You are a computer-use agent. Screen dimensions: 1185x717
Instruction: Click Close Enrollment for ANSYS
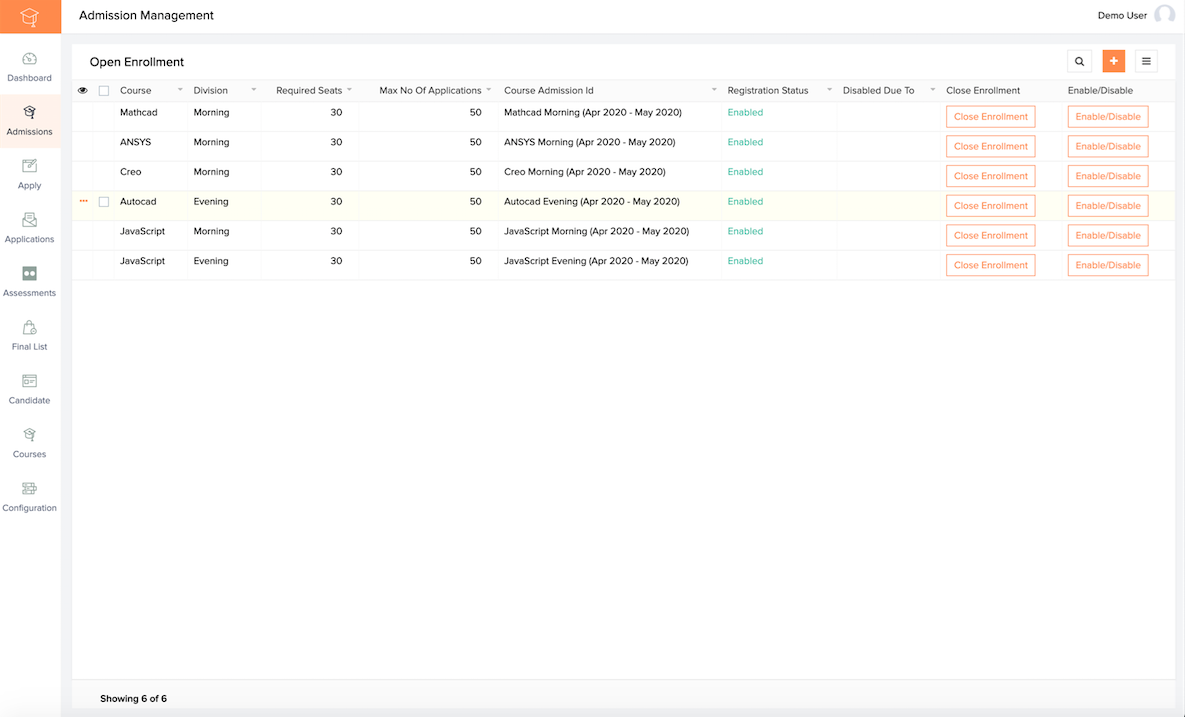tap(991, 146)
